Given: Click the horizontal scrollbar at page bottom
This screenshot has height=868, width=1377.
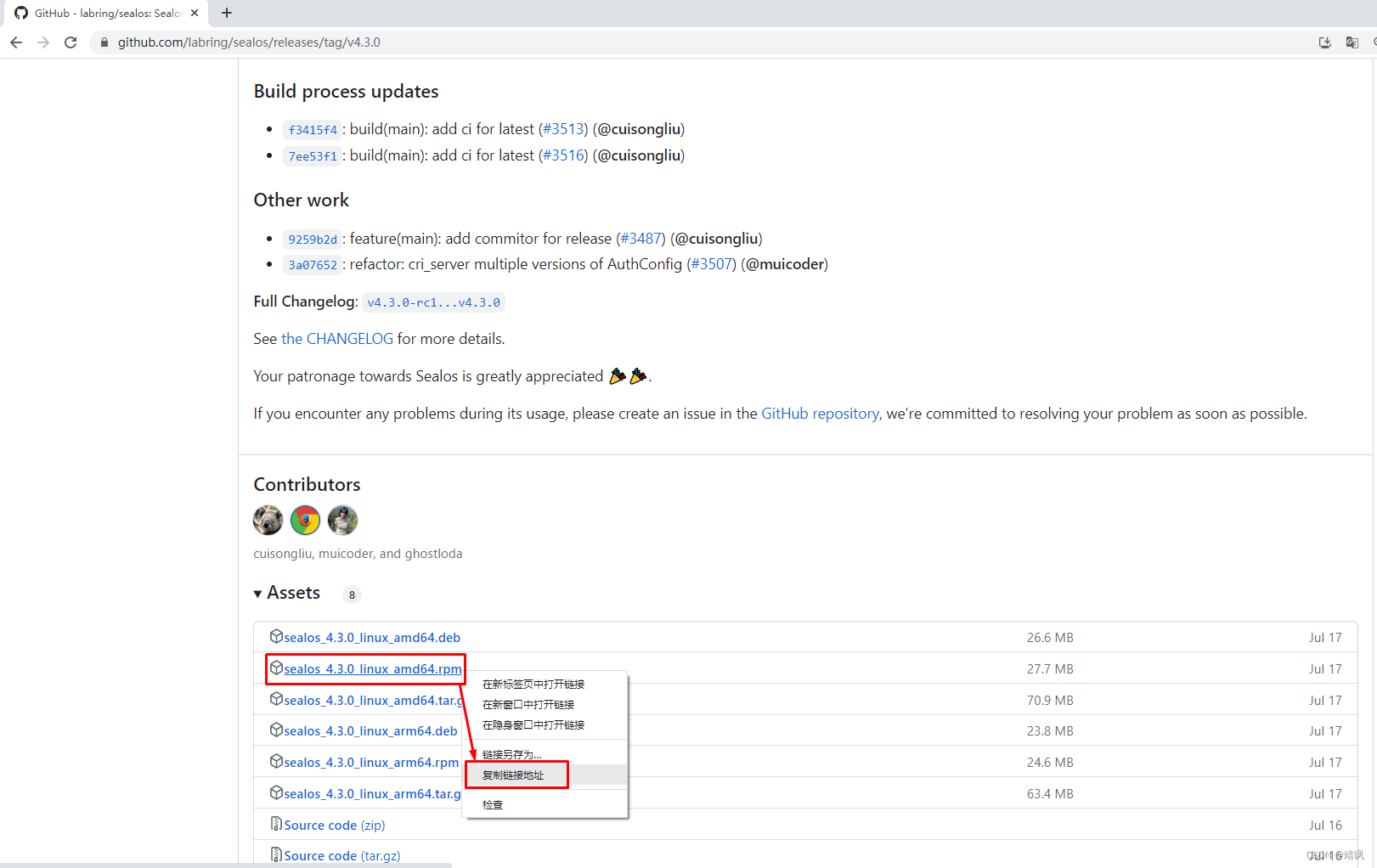Looking at the screenshot, I should coord(225,865).
